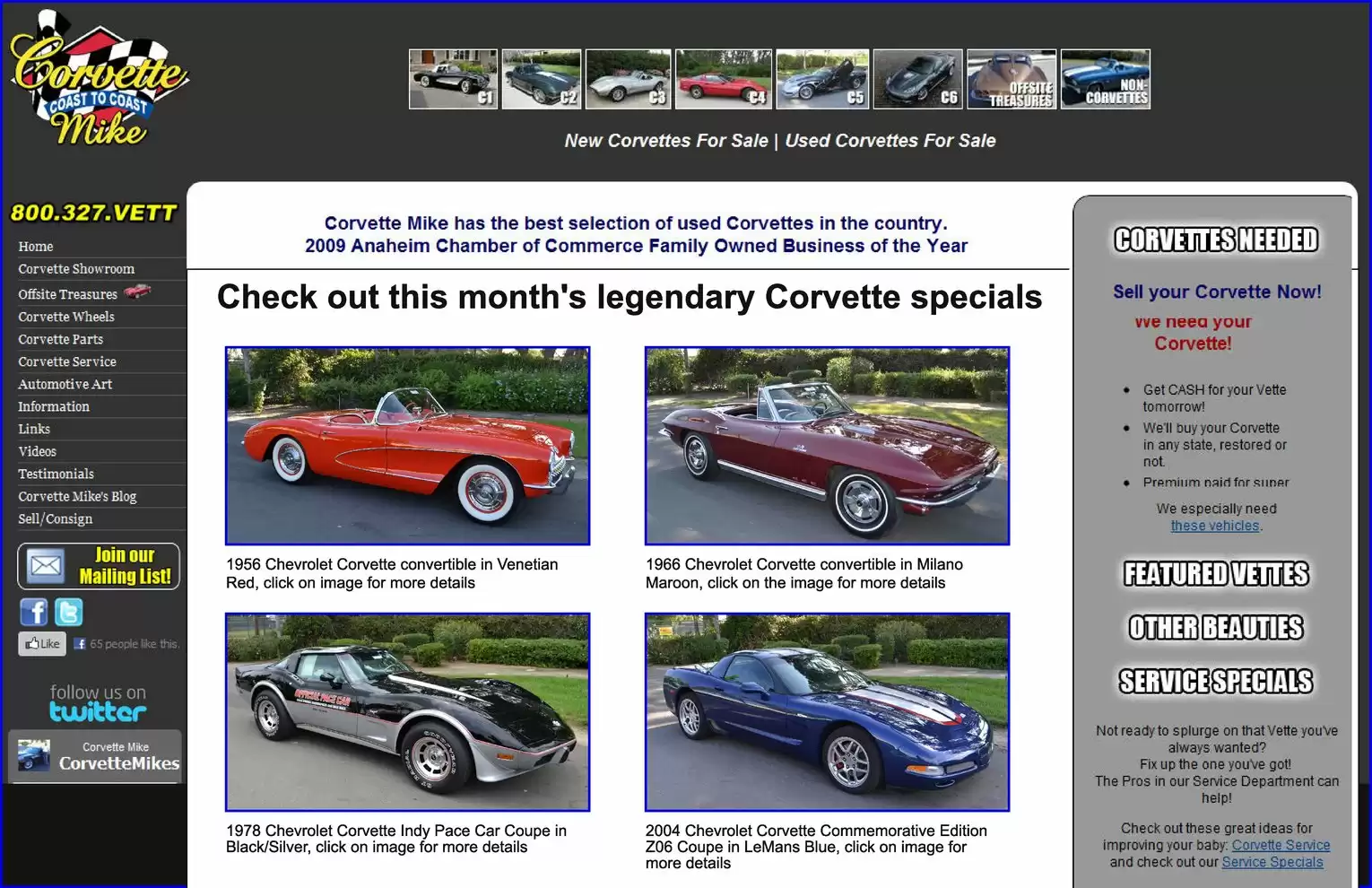Click Sell your Corvette Now link
The image size is (1372, 888).
coord(1217,292)
